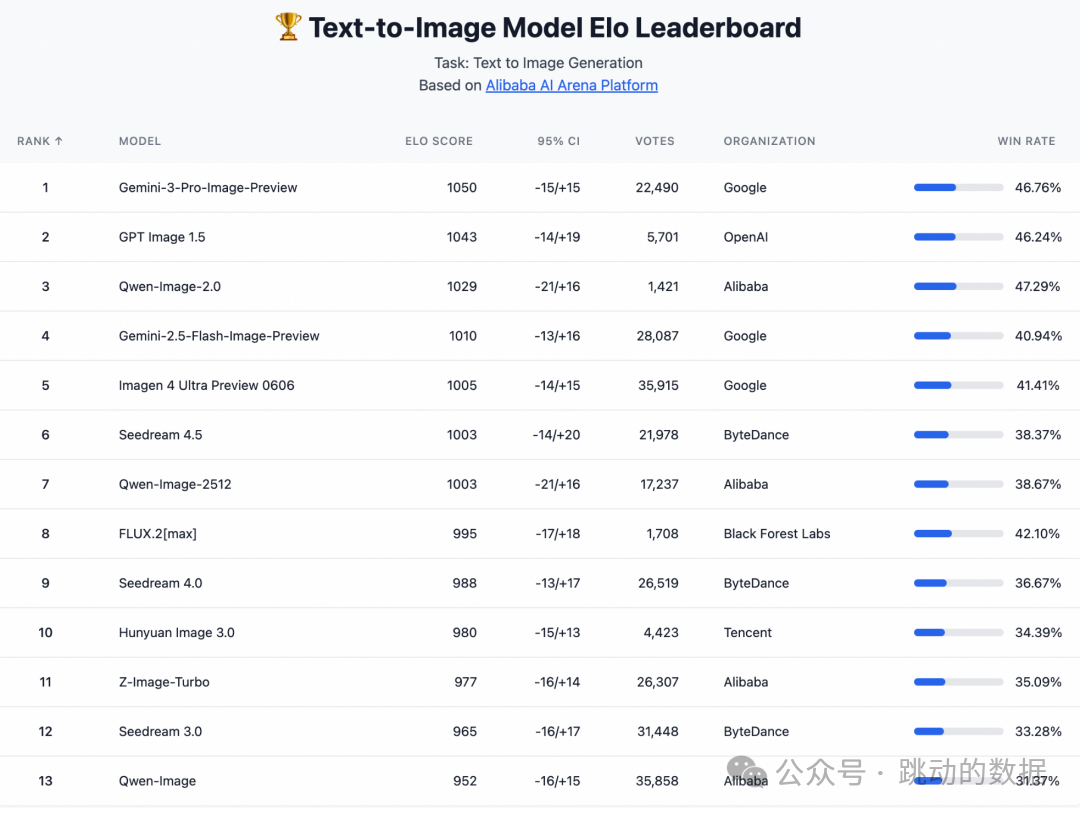Click the Z-Image-Turbo model name
1080x815 pixels.
point(164,682)
